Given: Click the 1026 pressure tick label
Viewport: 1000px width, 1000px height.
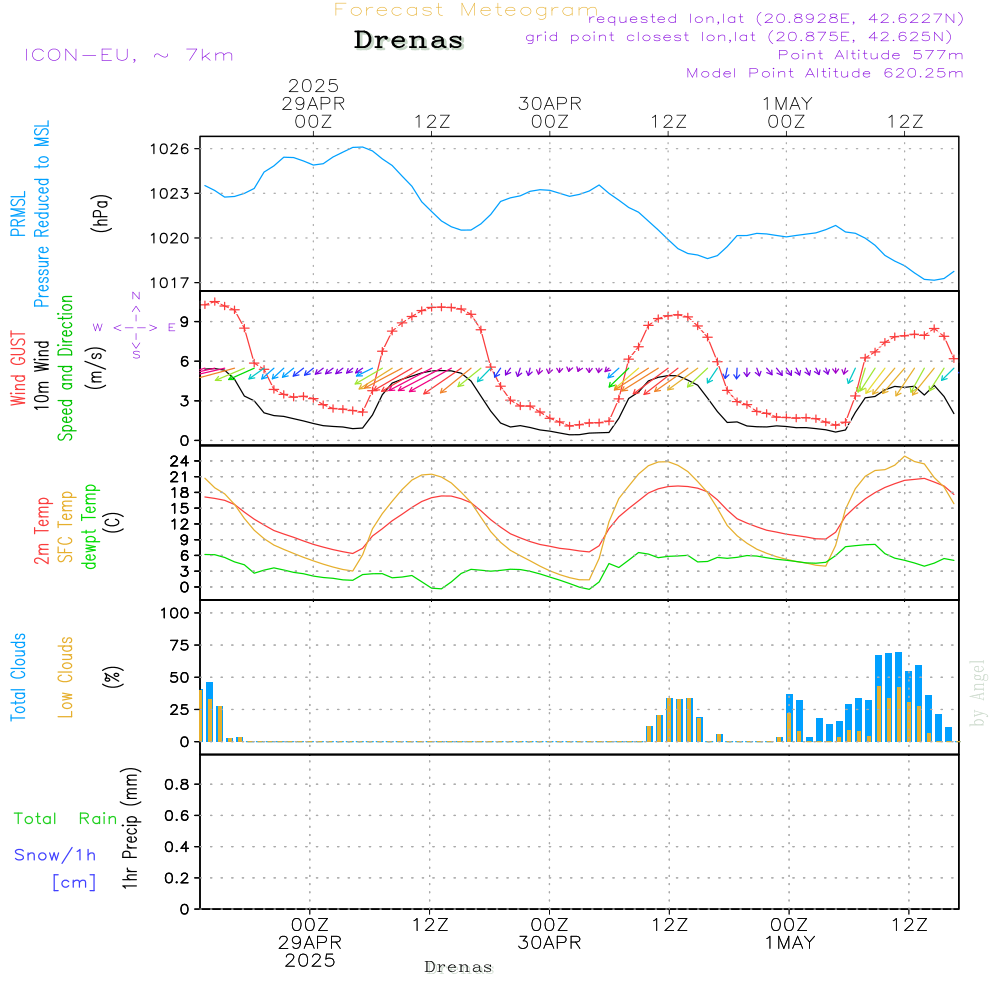Looking at the screenshot, I should coord(170,149).
